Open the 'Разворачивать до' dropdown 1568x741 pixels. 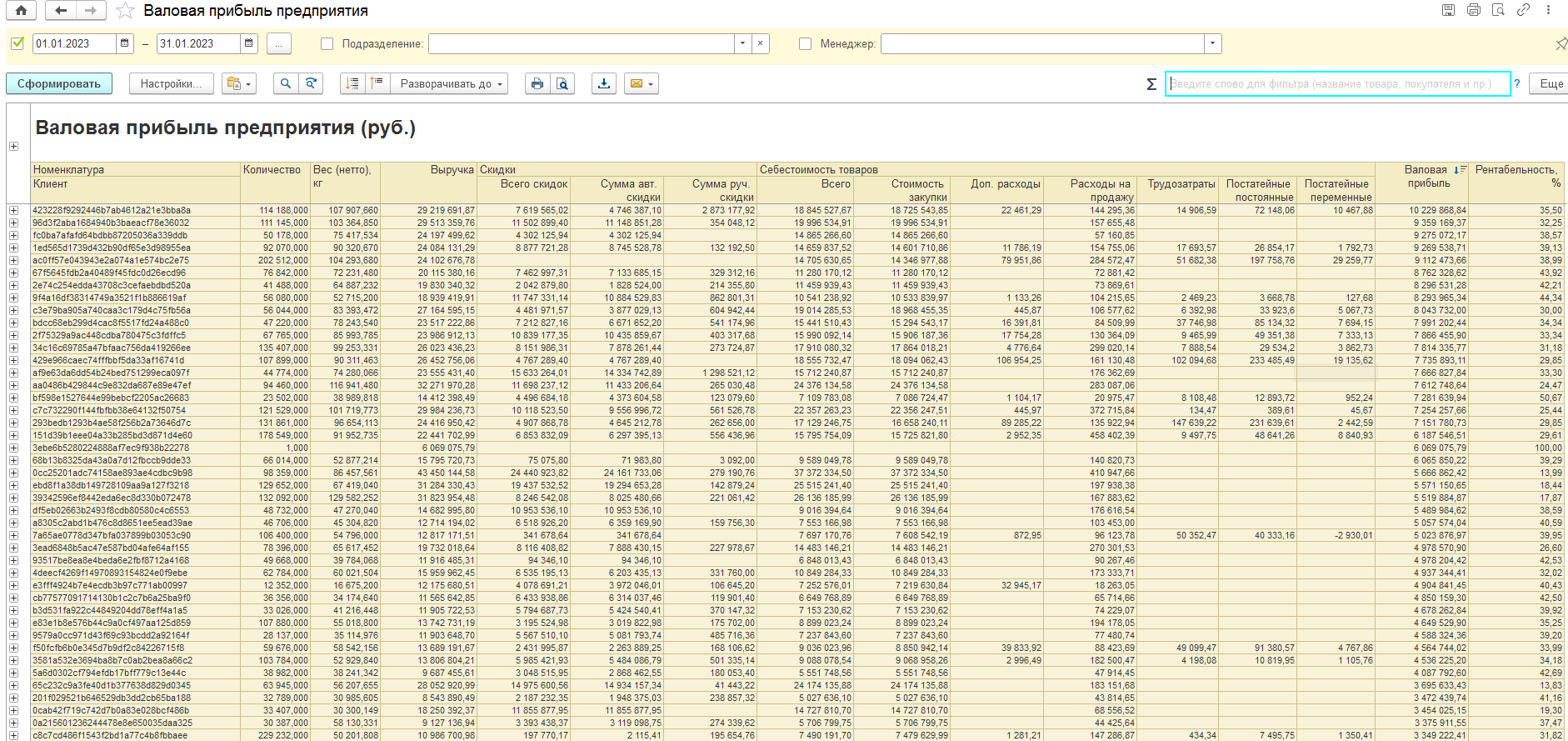449,83
